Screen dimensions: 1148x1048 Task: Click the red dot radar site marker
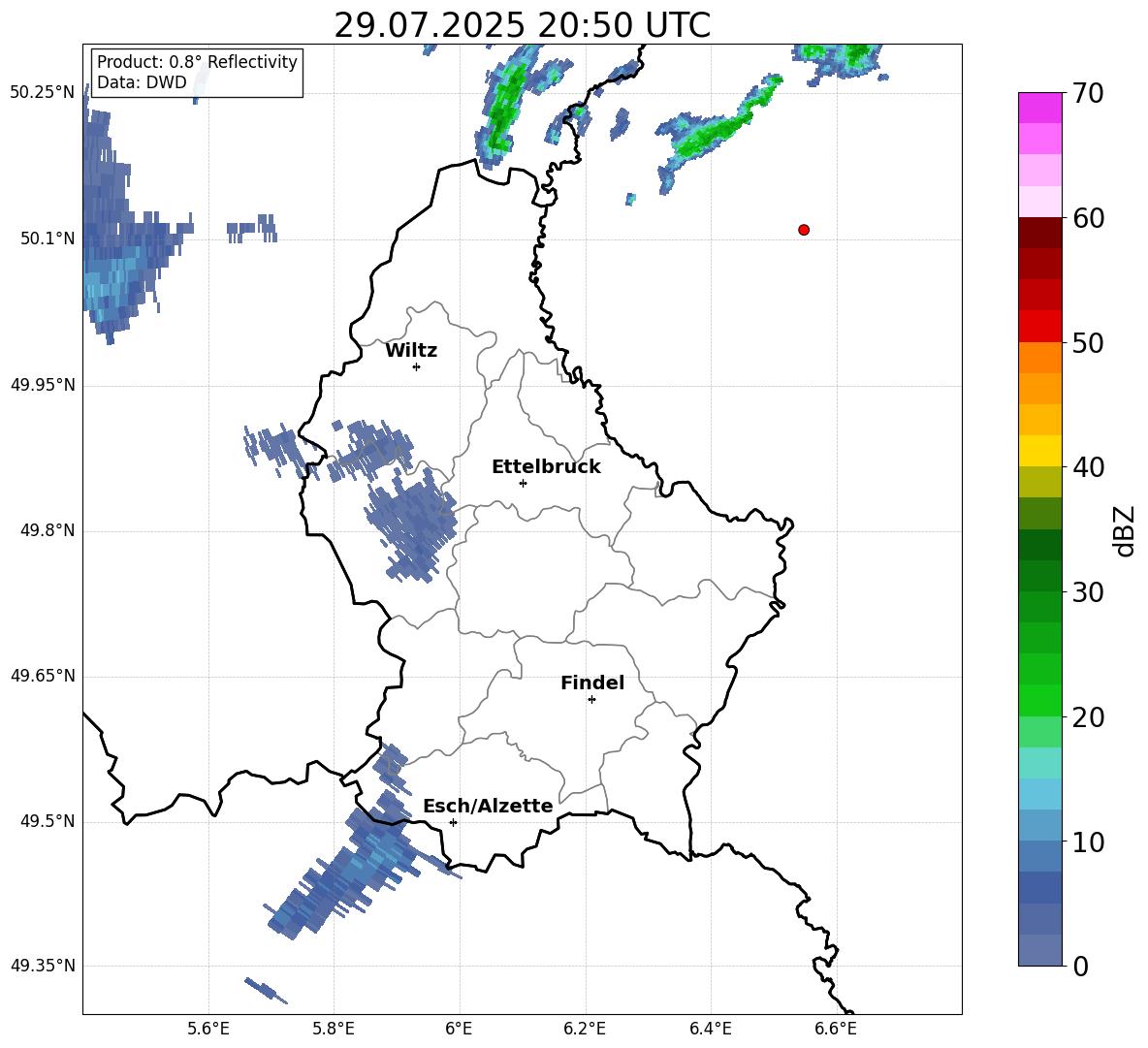pos(804,230)
